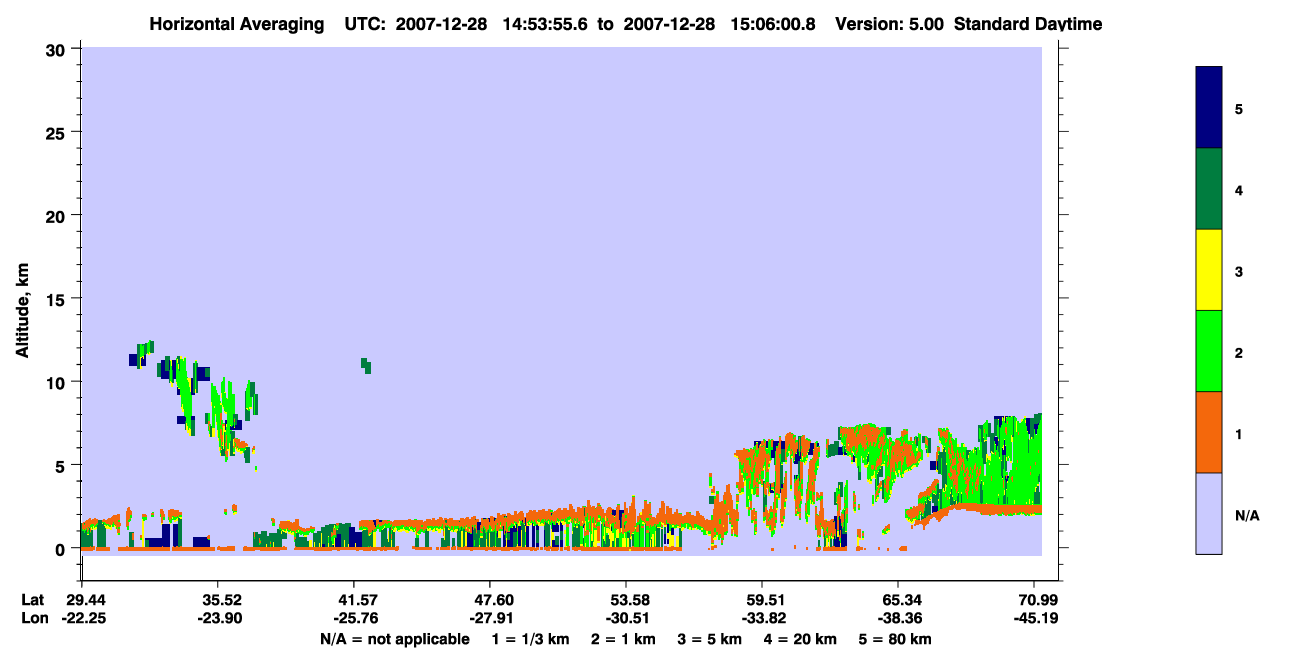Click the 'Horizontal Averaging' title text
The width and height of the screenshot is (1300, 667).
(239, 24)
